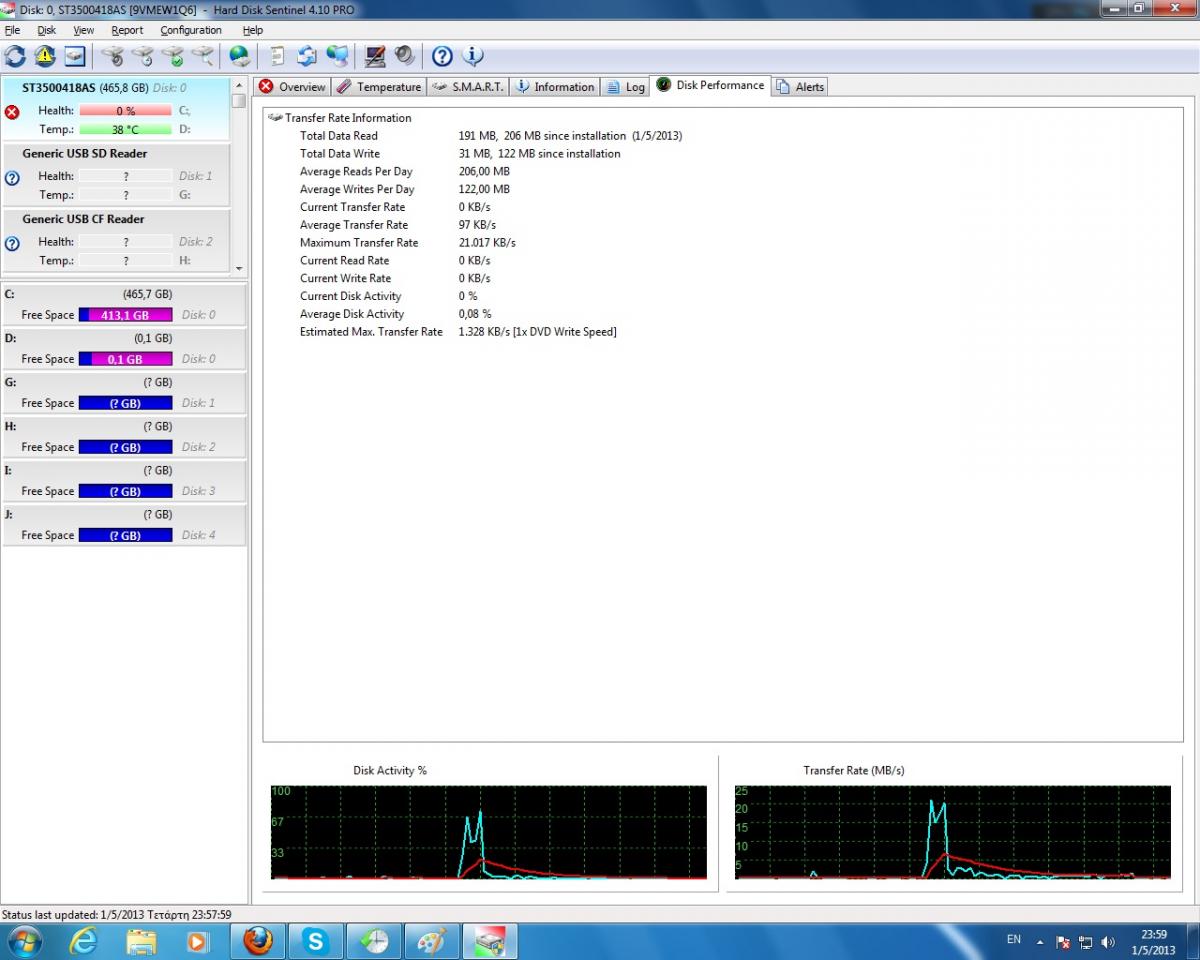Click the Refresh disk information toolbar icon
This screenshot has width=1200, height=960.
click(x=15, y=56)
